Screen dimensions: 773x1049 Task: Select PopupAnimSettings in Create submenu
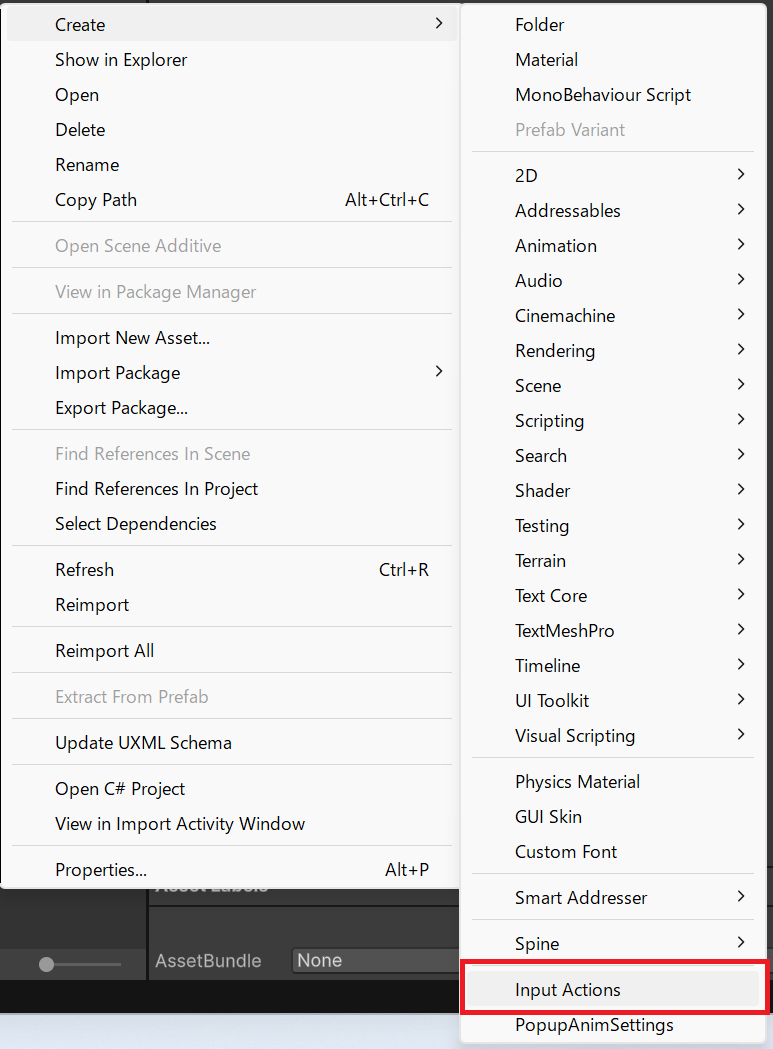pos(594,1025)
